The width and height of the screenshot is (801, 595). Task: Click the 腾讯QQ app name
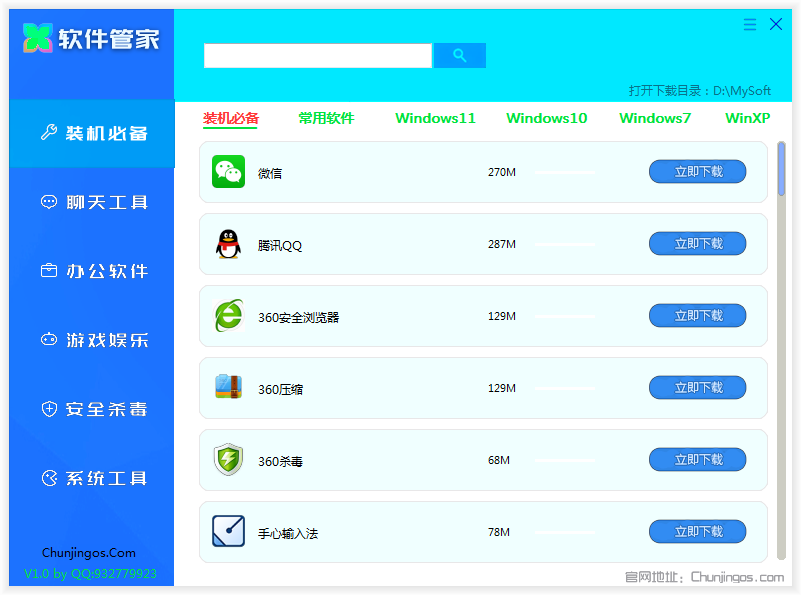(x=280, y=246)
